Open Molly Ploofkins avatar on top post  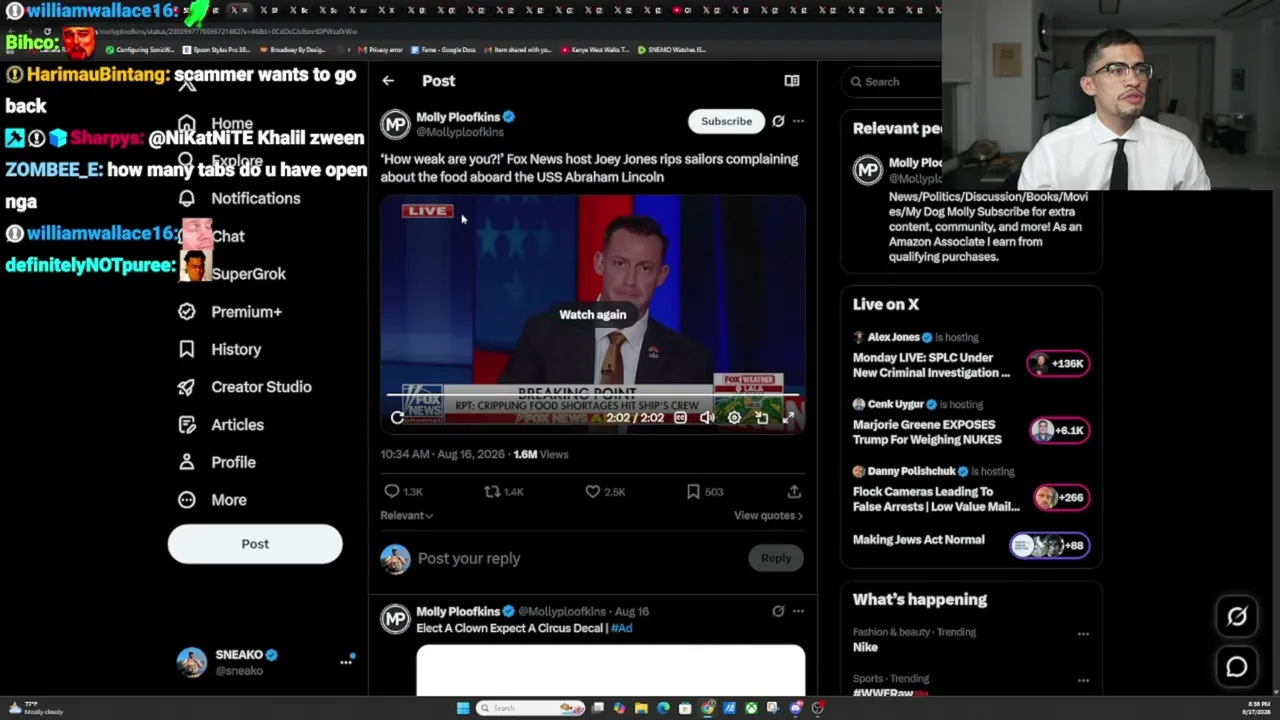[x=396, y=125]
